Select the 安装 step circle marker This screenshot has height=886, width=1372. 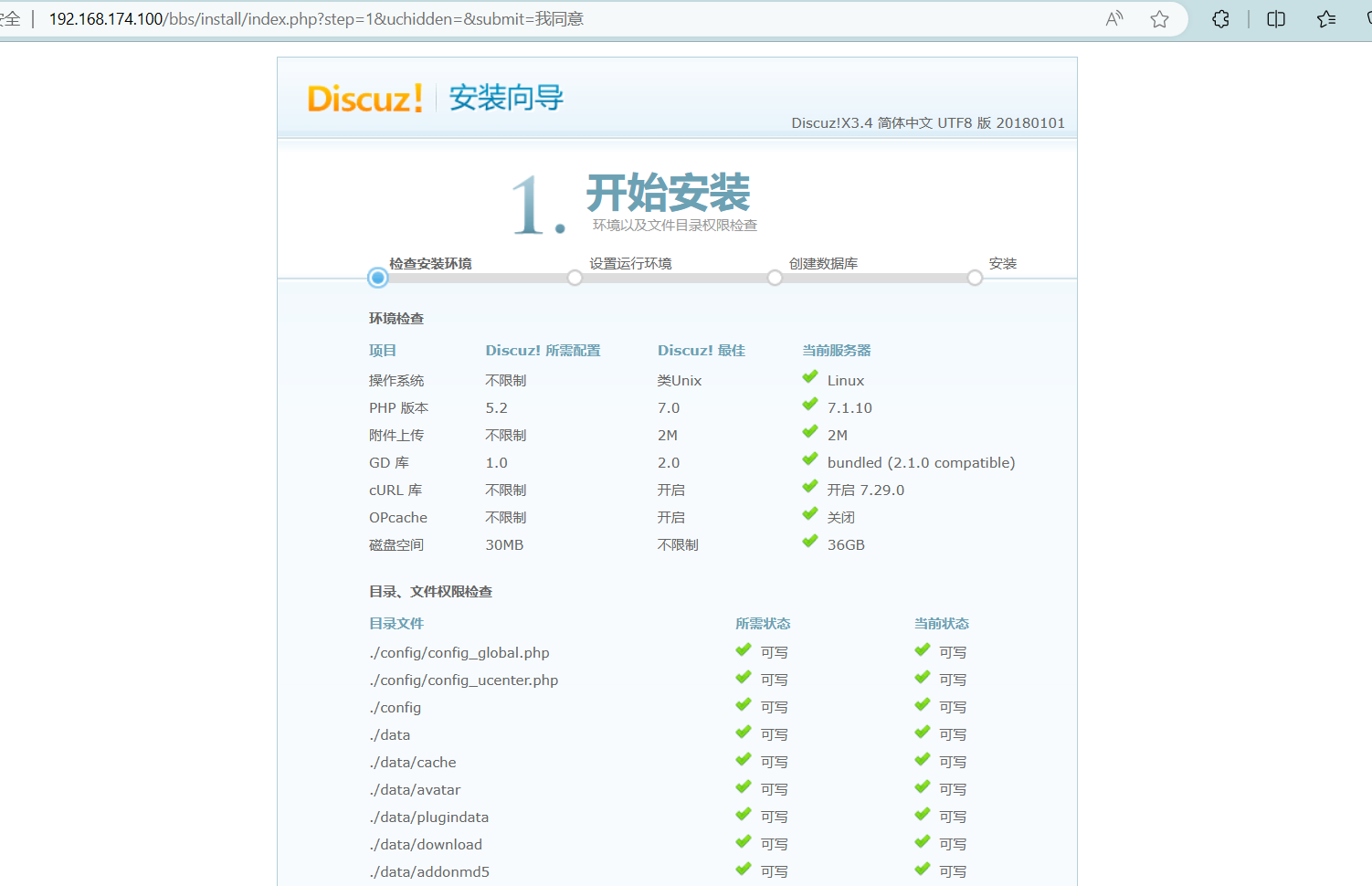975,278
